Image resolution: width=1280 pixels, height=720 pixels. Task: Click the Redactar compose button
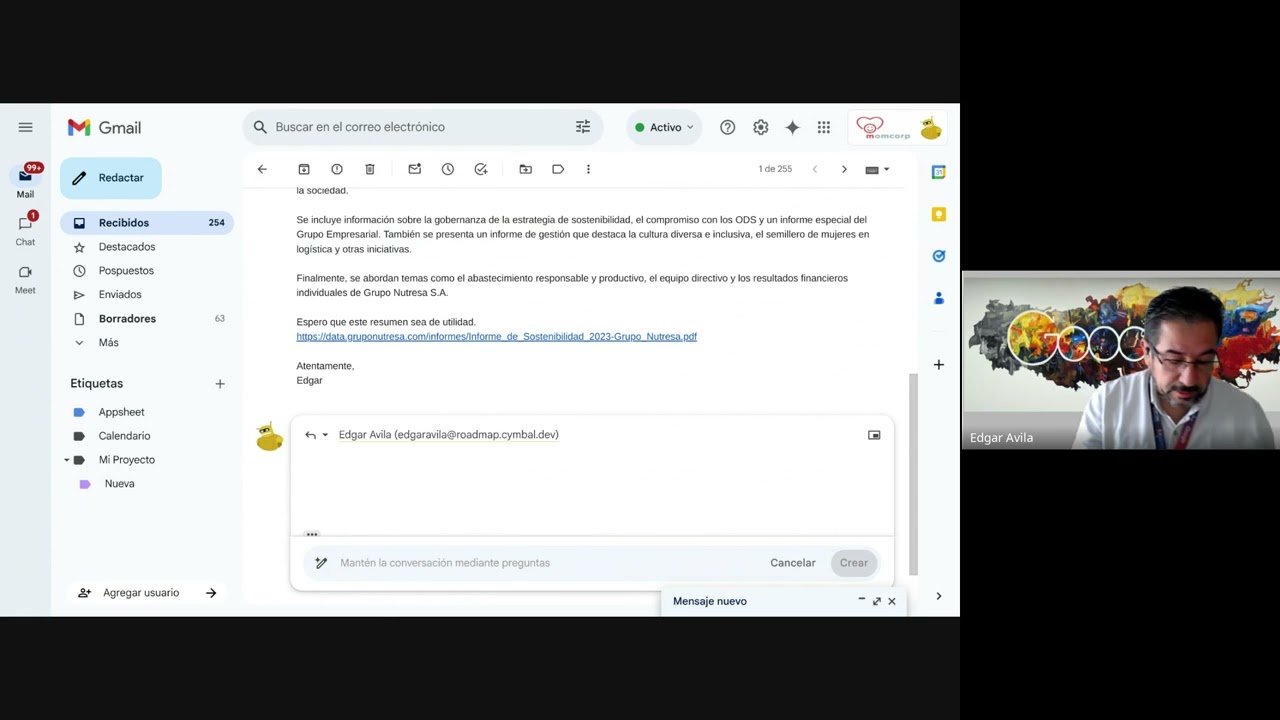point(110,178)
